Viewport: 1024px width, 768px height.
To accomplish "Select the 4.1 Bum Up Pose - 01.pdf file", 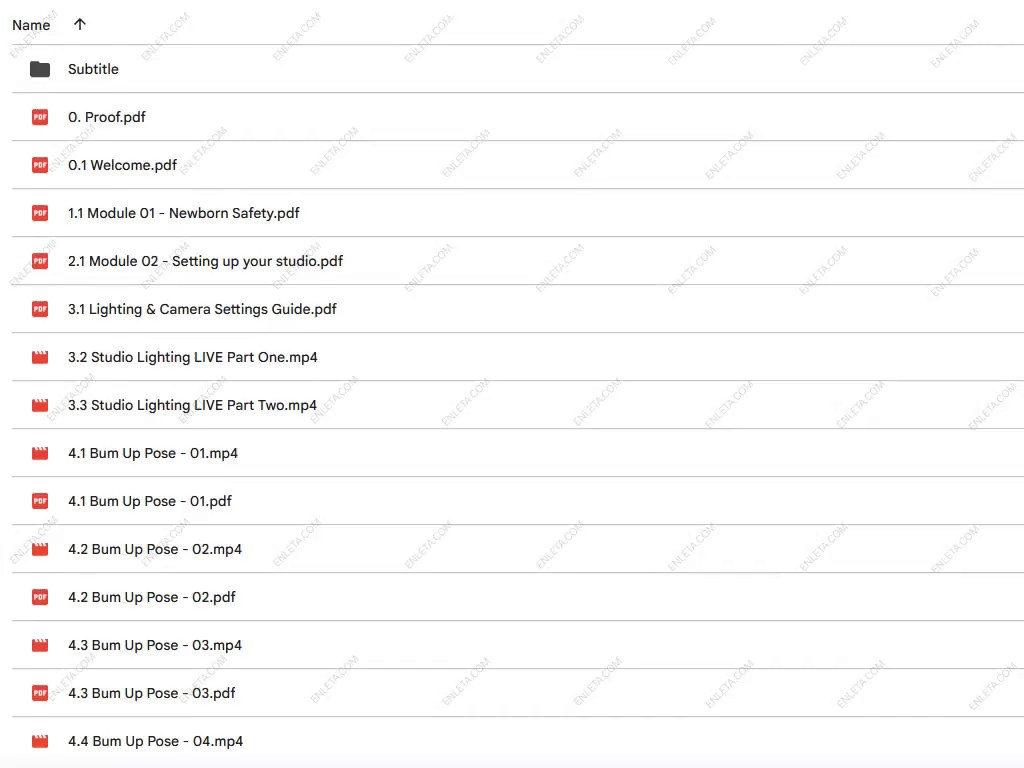I will click(150, 501).
